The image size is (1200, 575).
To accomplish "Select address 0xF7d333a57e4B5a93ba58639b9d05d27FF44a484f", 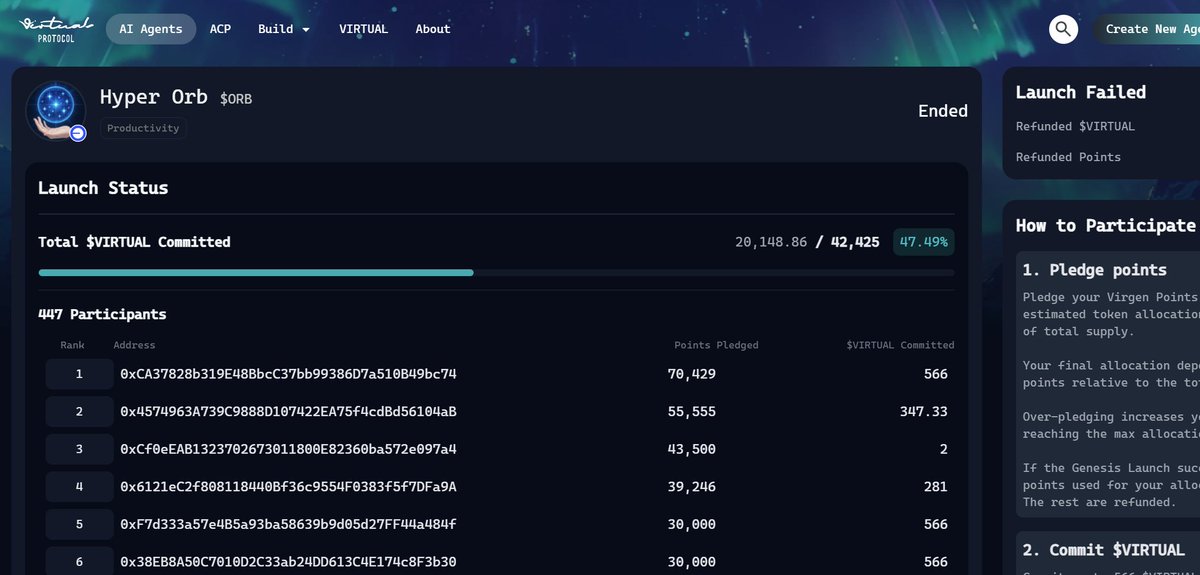I will click(x=288, y=524).
